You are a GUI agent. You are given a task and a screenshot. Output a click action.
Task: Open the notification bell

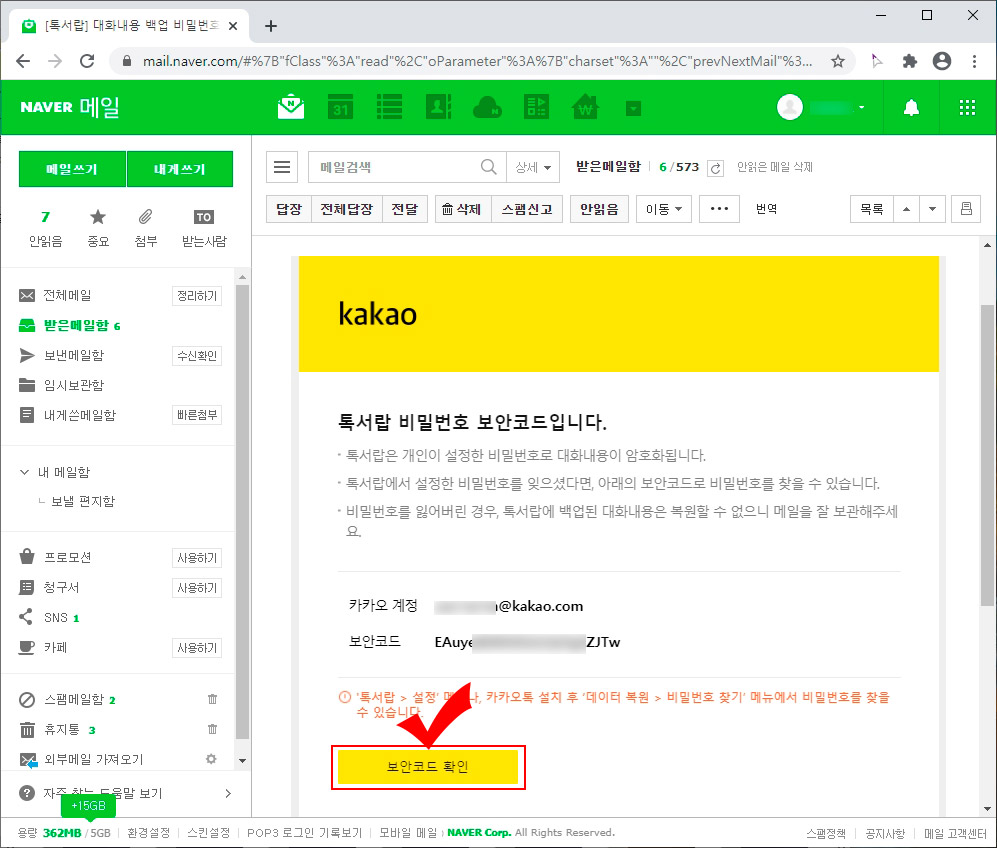pyautogui.click(x=911, y=107)
